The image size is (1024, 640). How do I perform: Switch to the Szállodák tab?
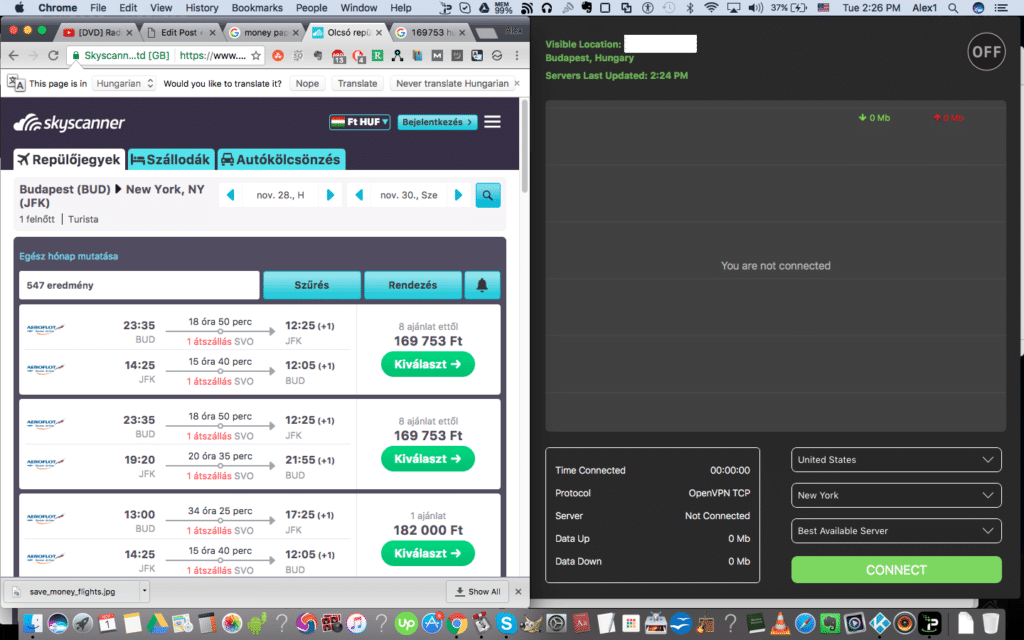pos(170,159)
